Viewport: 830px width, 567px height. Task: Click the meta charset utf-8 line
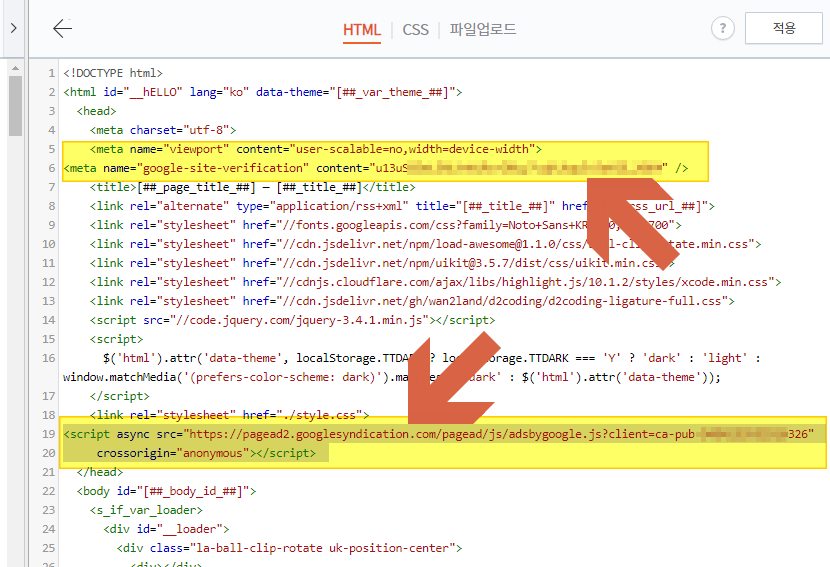[x=163, y=130]
